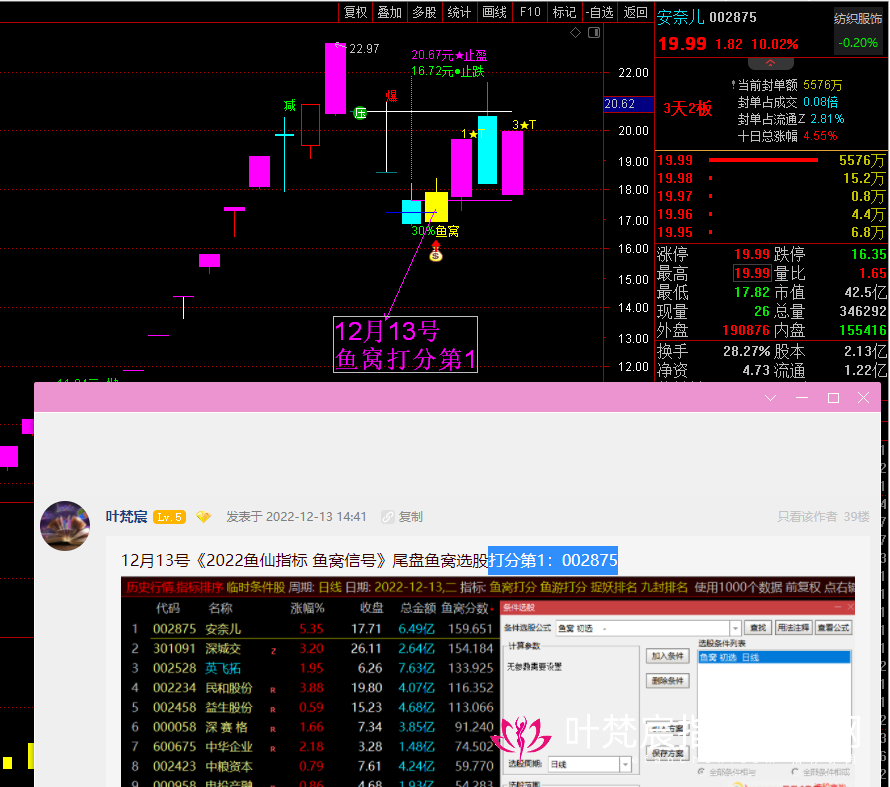Click the 保存方案 button in the dialog
This screenshot has width=890, height=787.
click(x=668, y=754)
